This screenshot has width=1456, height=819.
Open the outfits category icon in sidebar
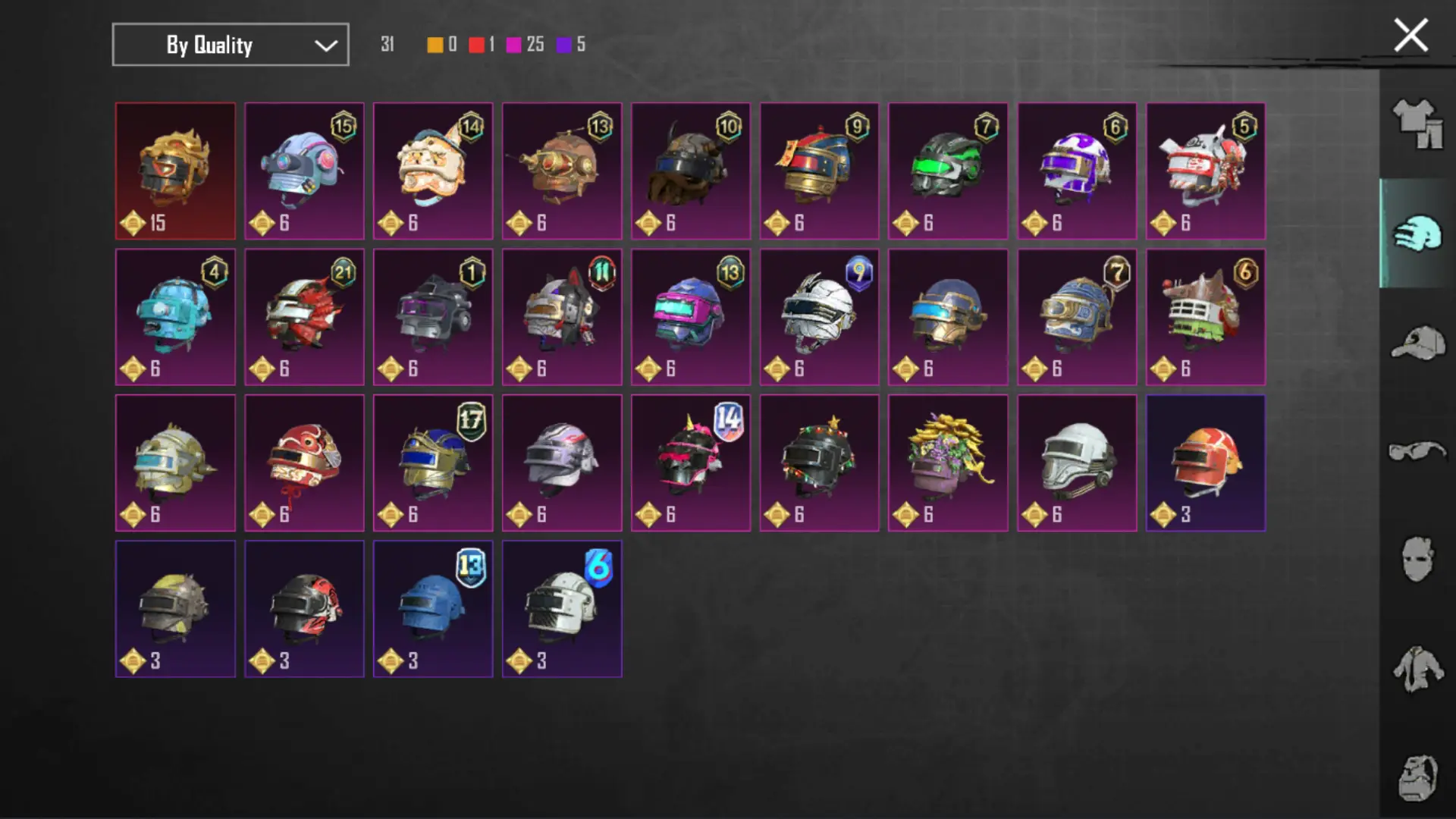click(x=1417, y=124)
